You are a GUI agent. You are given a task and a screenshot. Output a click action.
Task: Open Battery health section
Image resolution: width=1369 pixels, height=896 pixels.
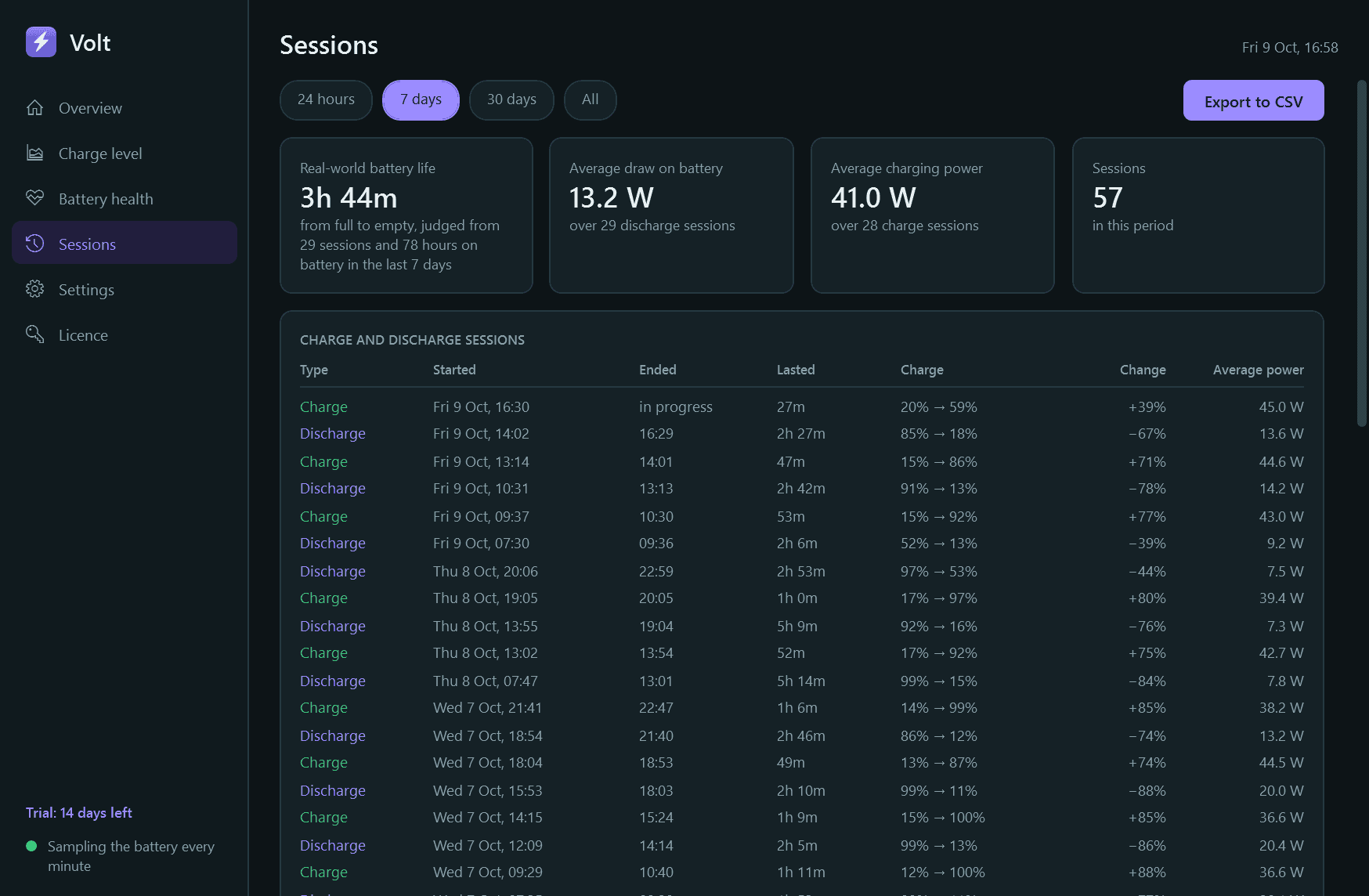[x=125, y=199]
